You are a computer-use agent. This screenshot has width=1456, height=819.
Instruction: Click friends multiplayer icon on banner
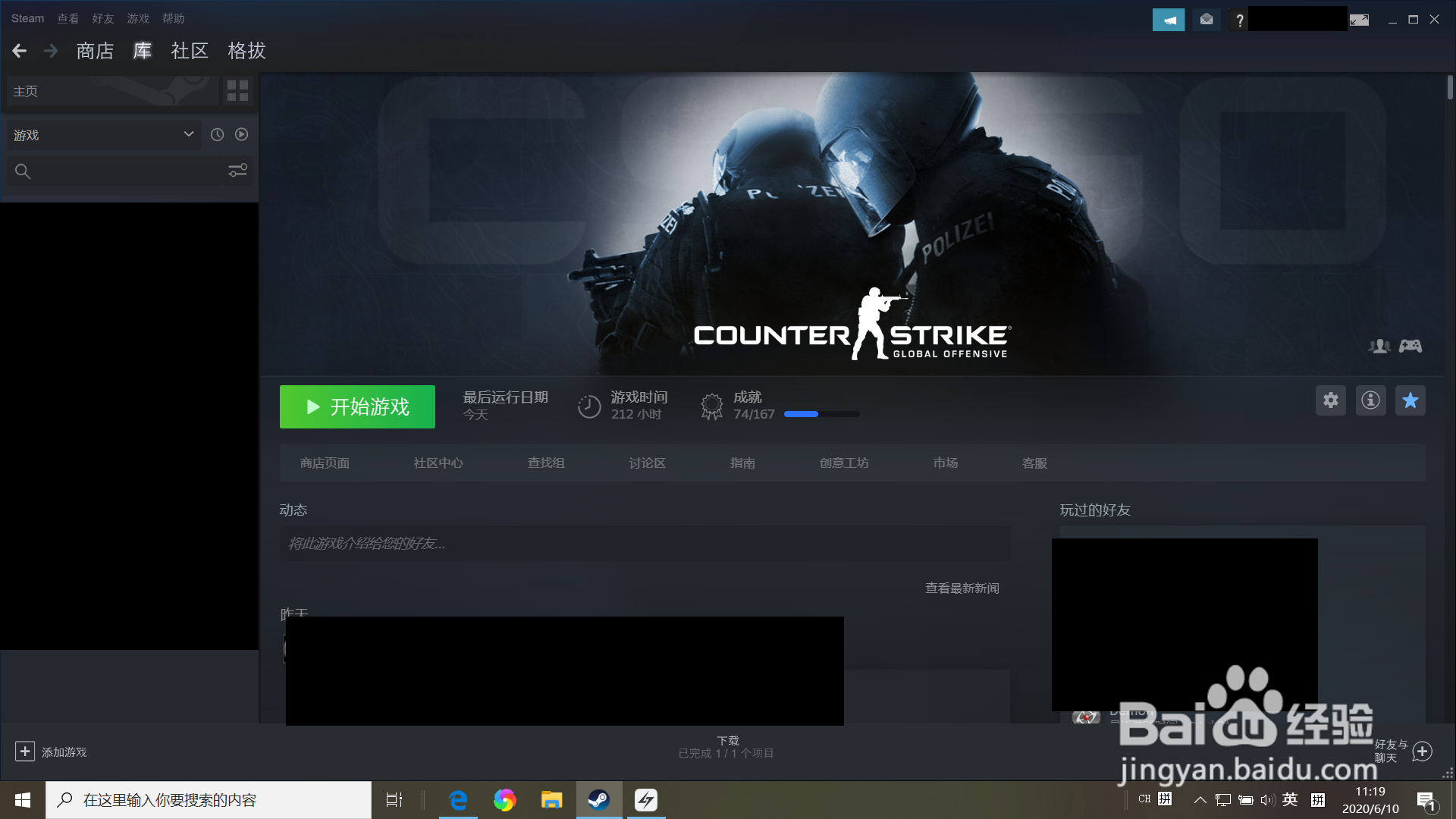tap(1379, 346)
